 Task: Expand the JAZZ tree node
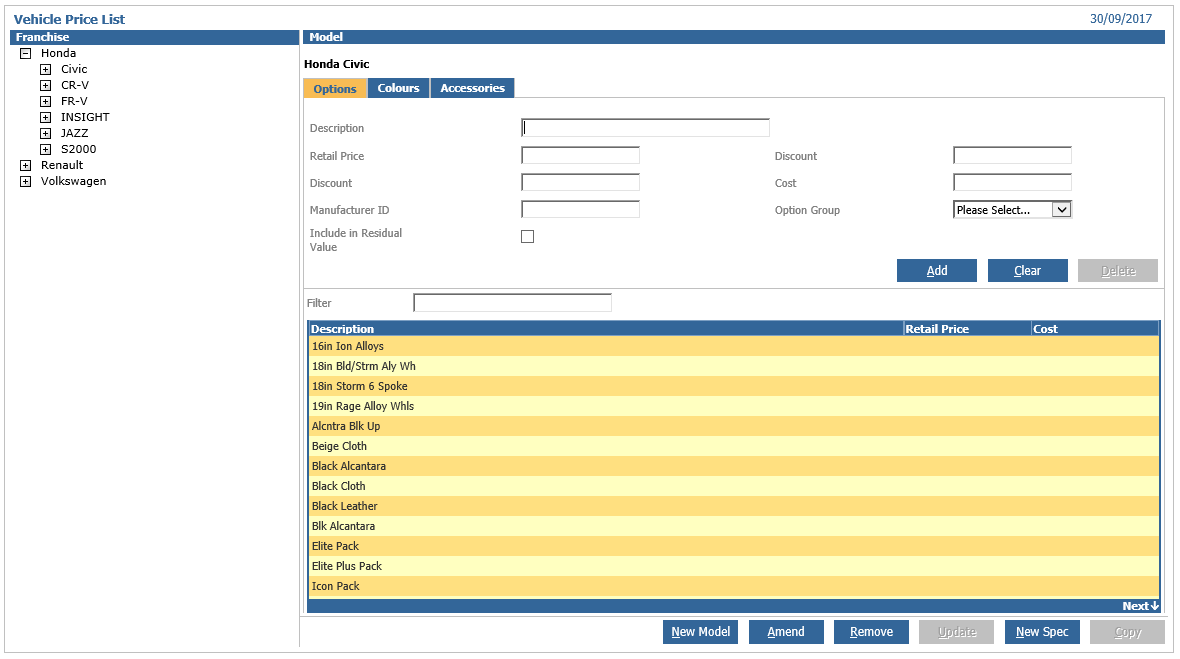coord(46,133)
